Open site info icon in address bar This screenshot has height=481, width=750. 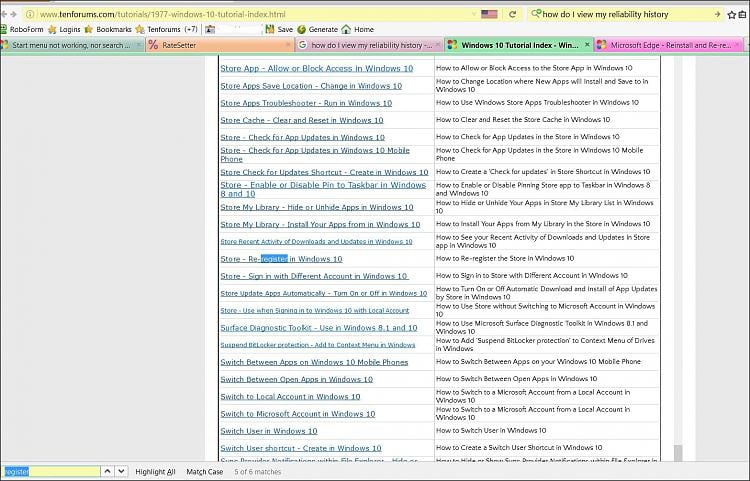tap(30, 14)
